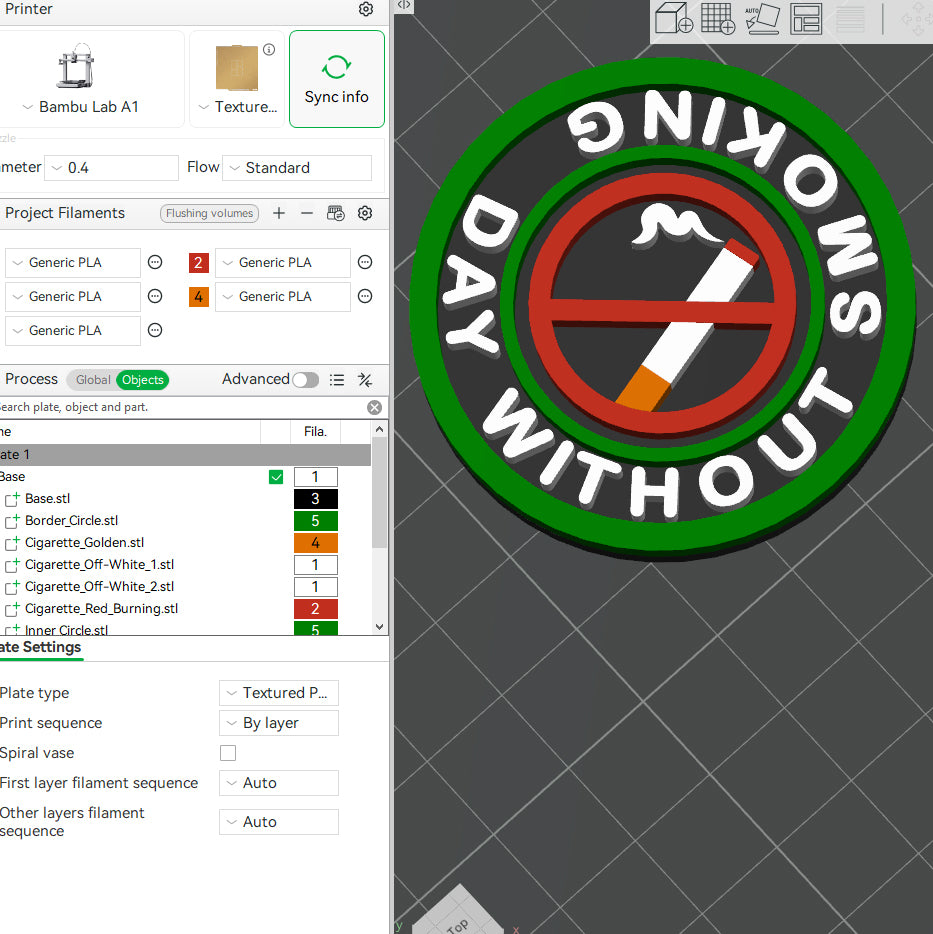
Task: Enable the Spiral vase checkbox
Action: coord(228,753)
